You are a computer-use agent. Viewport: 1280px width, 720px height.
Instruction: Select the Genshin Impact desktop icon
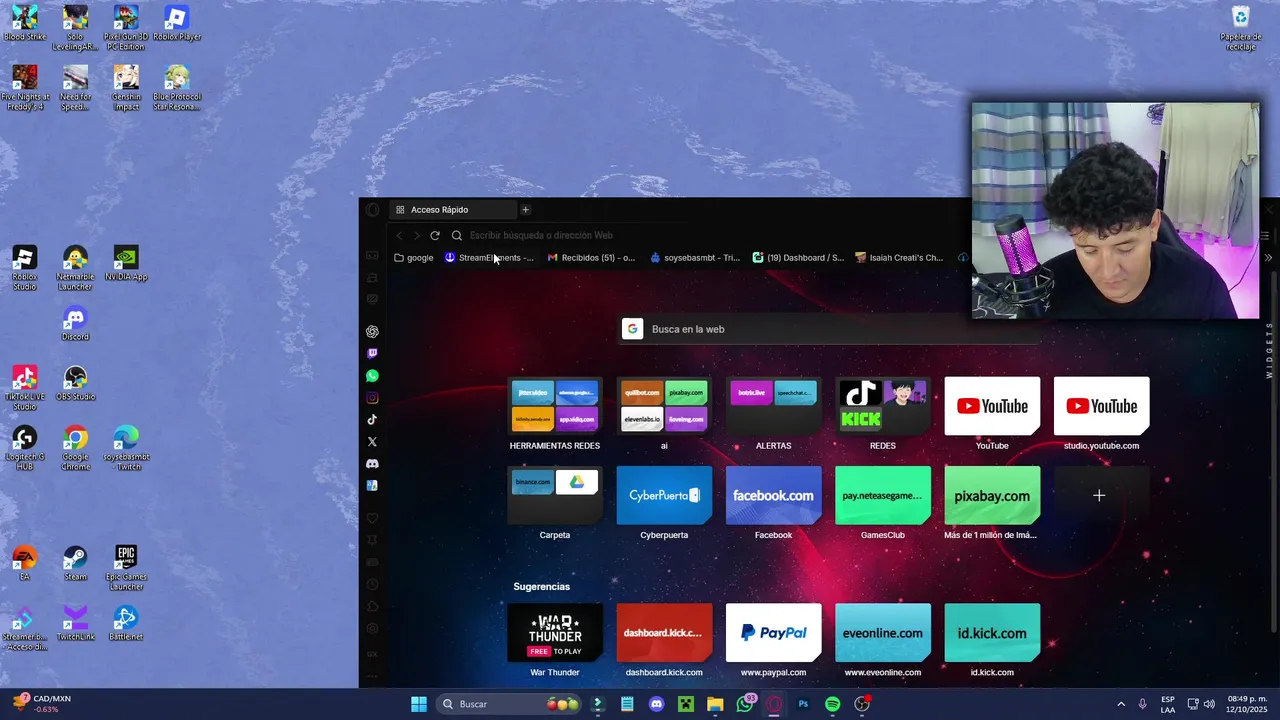tap(126, 88)
